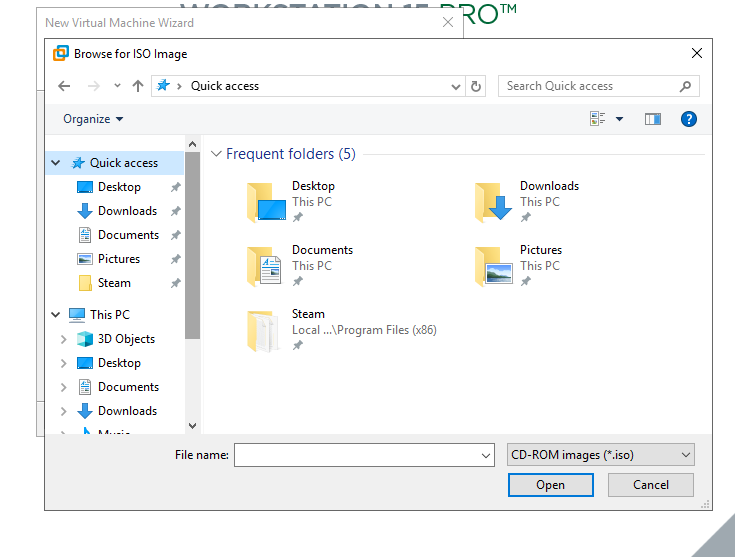Close the New Virtual Machine Wizard window
This screenshot has height=557, width=735.
tap(448, 23)
